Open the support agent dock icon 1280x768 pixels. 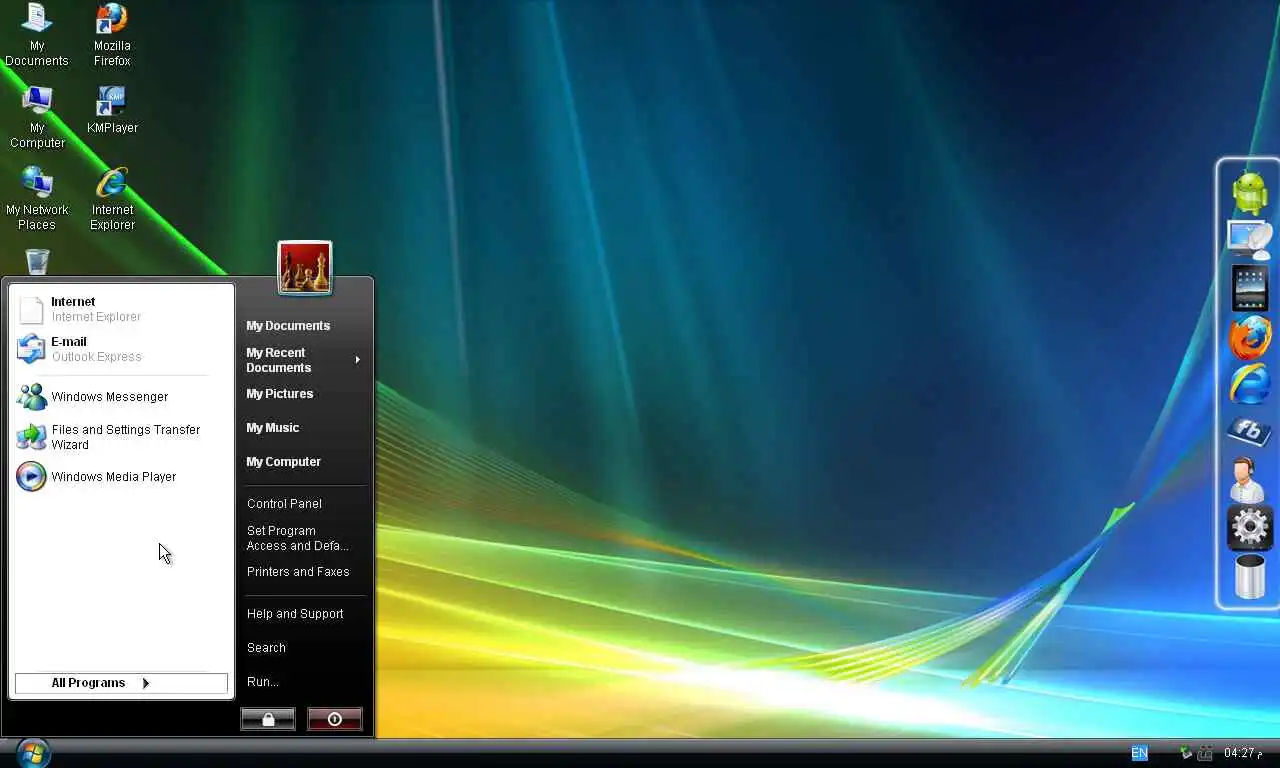point(1246,480)
